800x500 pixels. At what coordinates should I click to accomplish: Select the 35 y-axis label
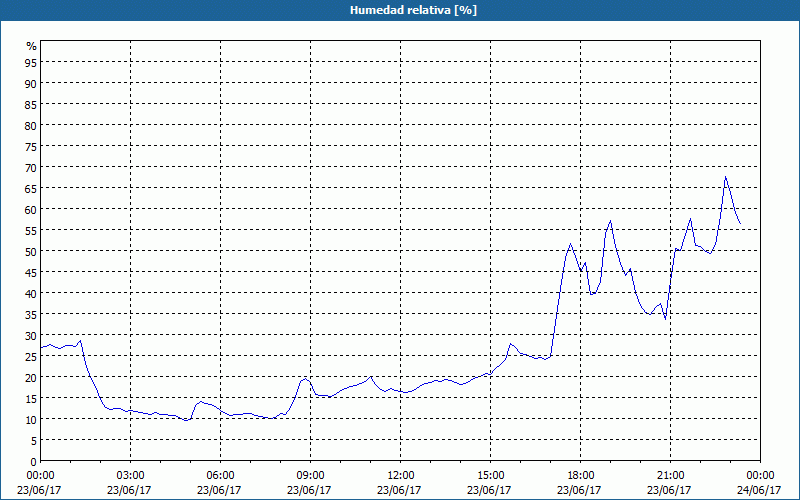[x=31, y=314]
